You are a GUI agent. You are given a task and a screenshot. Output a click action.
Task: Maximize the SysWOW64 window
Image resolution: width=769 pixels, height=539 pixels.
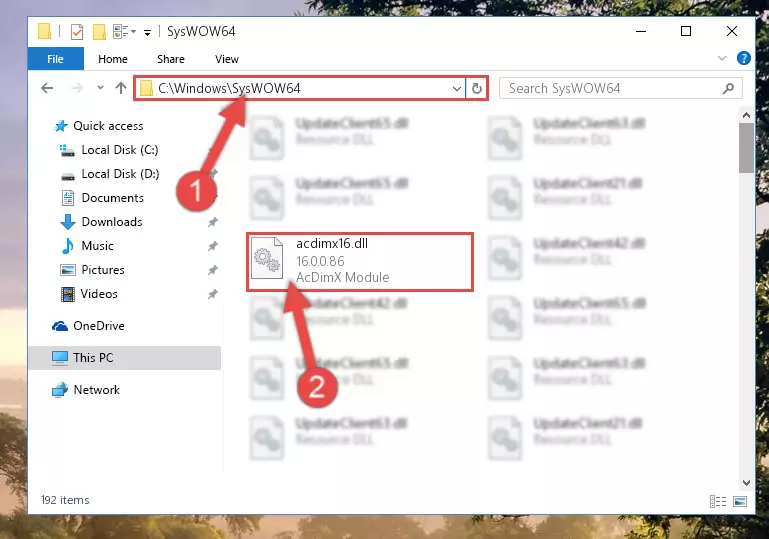click(686, 31)
